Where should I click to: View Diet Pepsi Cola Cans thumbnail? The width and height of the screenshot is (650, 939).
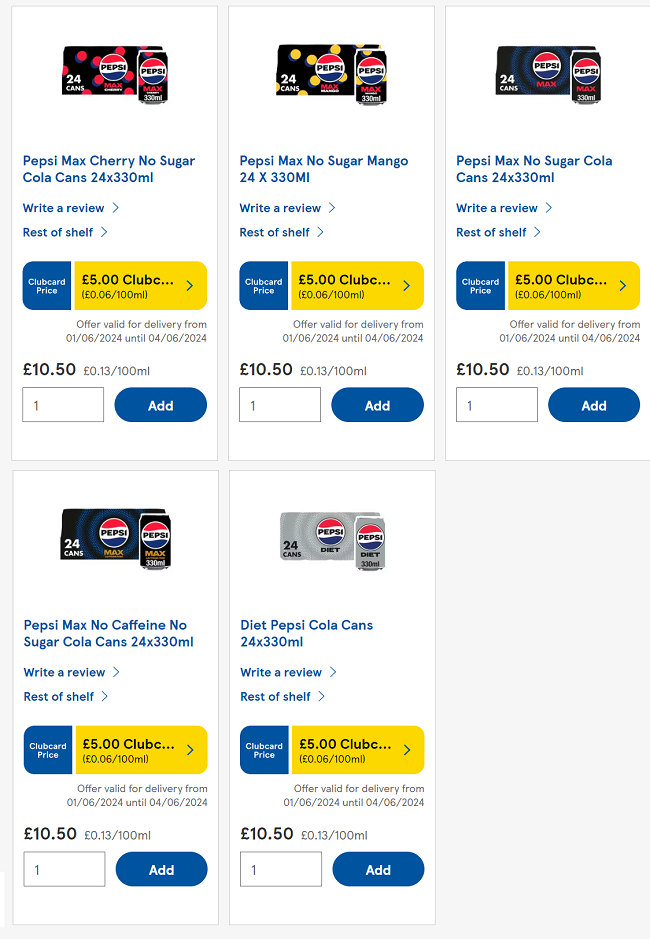pos(332,538)
